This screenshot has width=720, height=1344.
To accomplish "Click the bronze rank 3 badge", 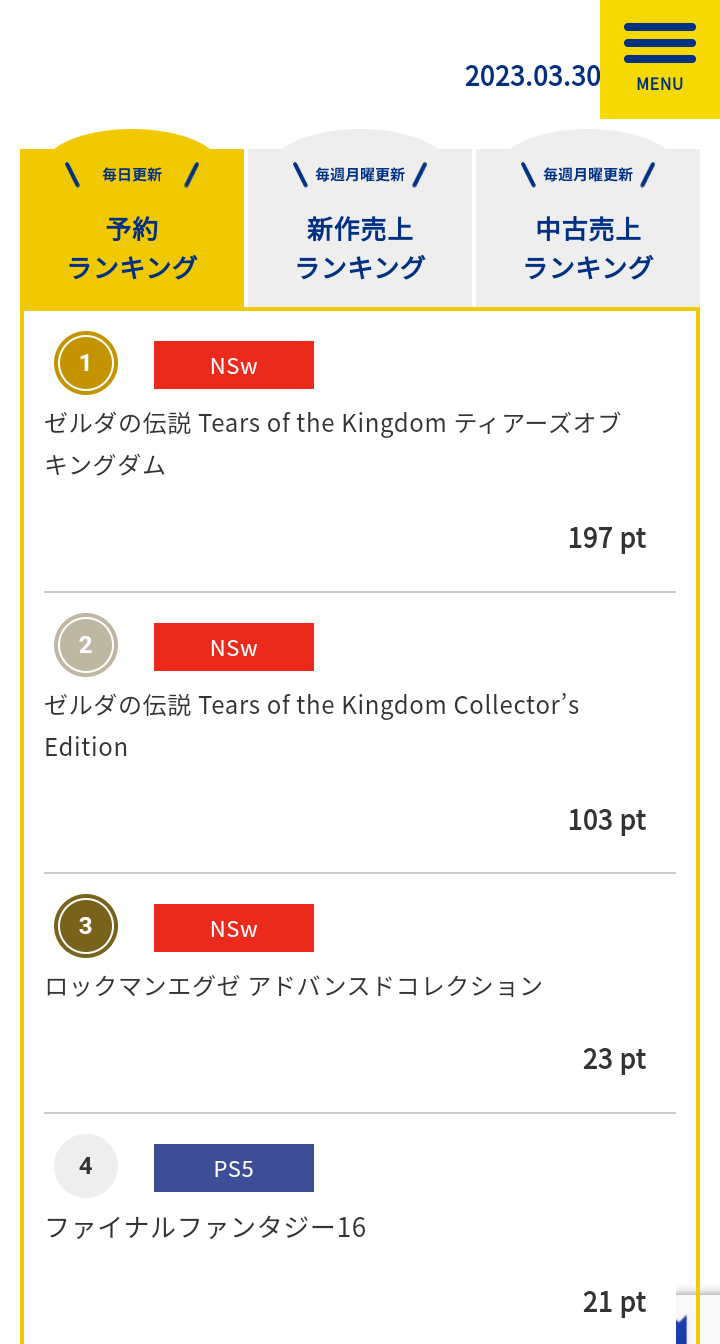I will pos(86,926).
